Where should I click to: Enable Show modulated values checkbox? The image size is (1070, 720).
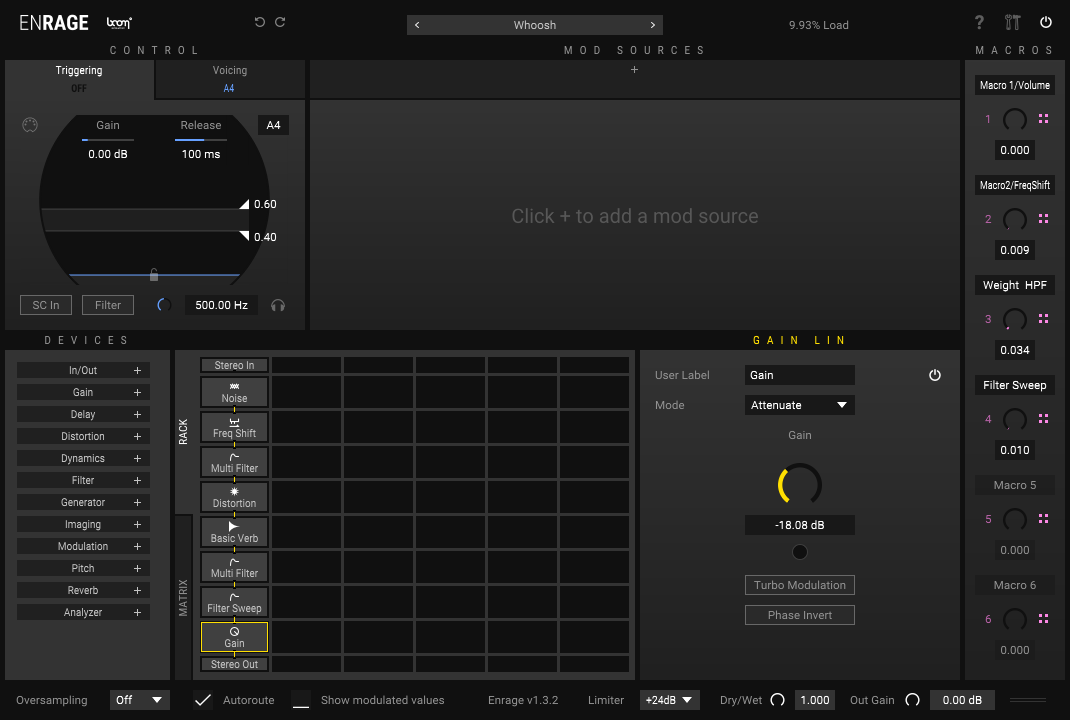point(301,700)
